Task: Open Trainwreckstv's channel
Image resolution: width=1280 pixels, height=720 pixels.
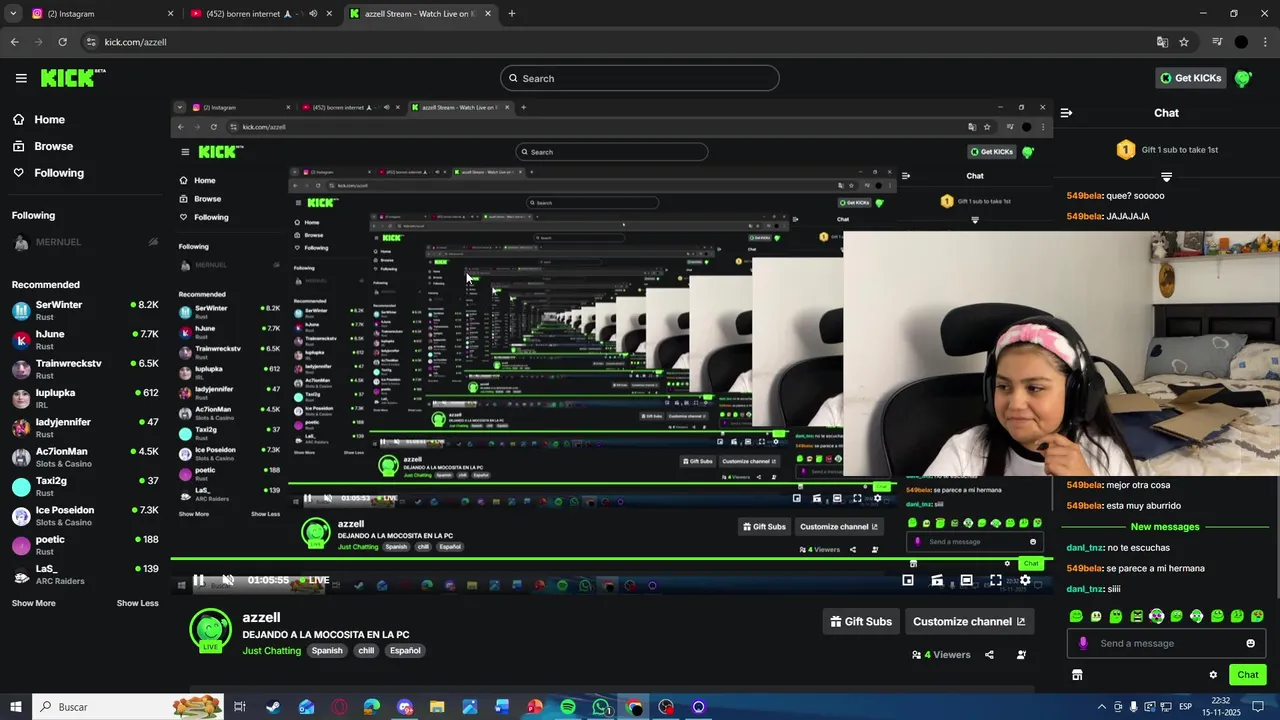Action: 85,369
